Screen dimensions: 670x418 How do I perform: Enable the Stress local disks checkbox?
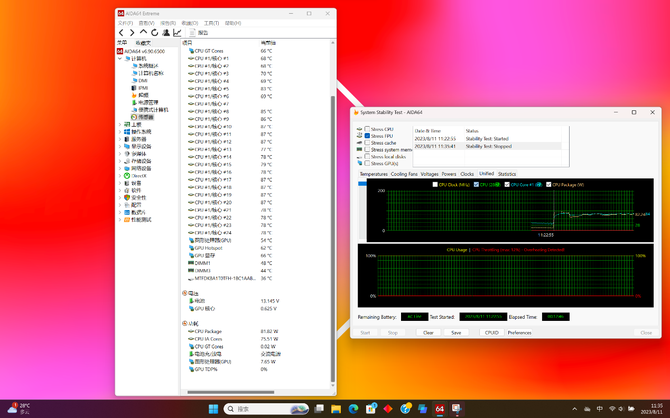367,156
